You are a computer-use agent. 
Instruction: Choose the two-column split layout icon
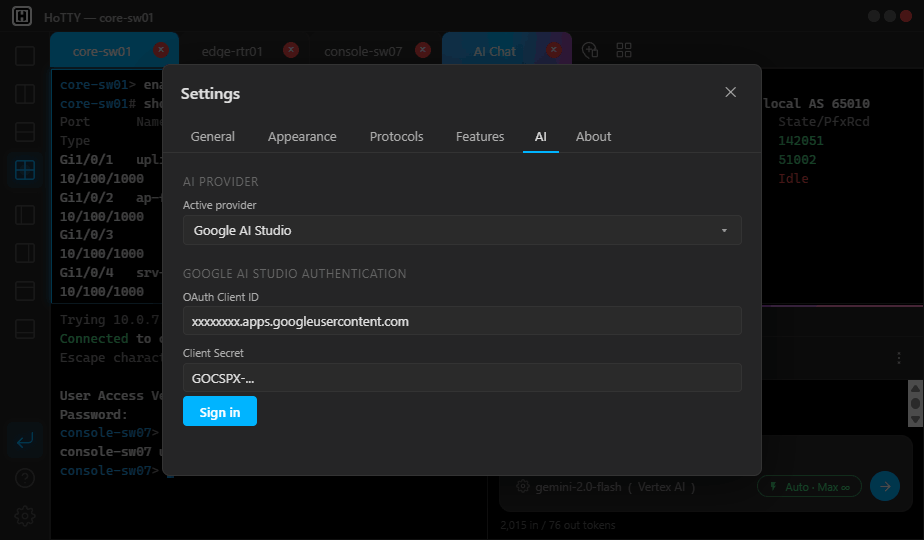coord(25,94)
